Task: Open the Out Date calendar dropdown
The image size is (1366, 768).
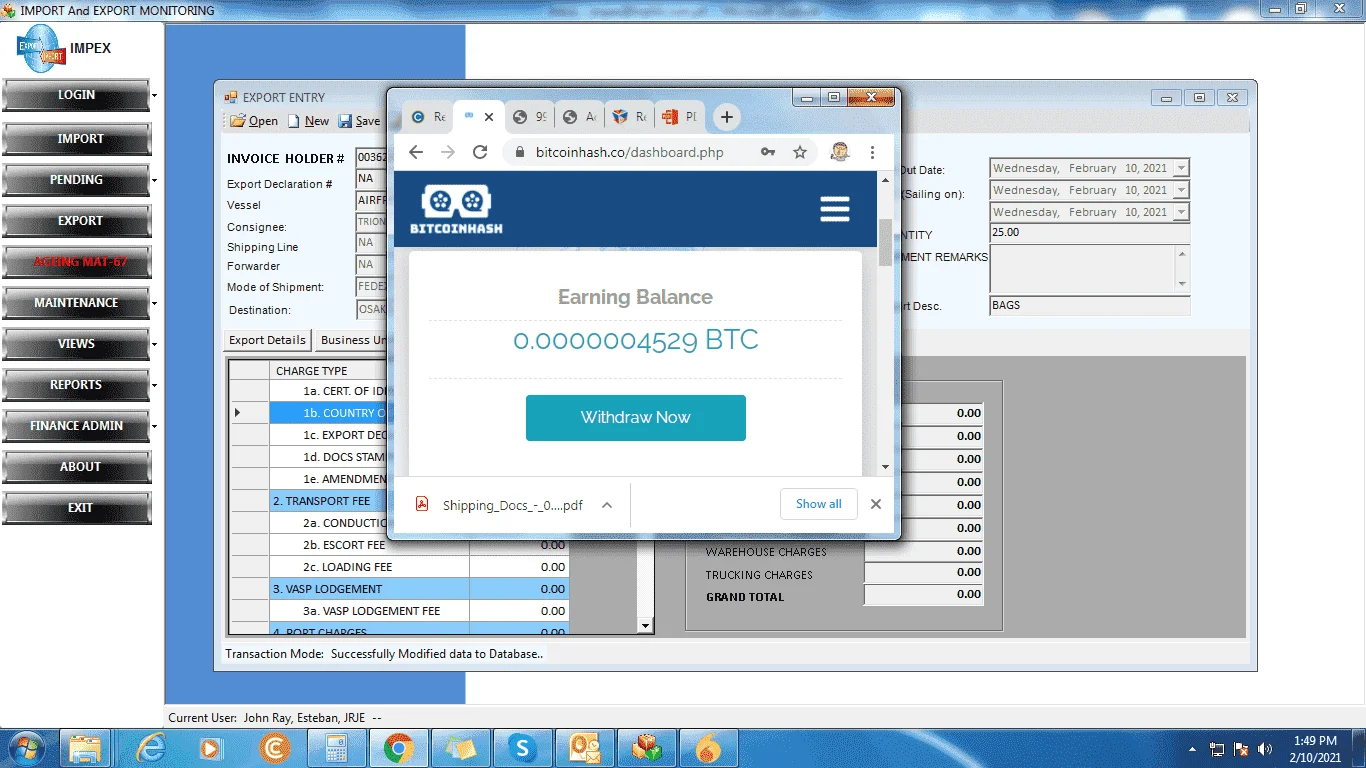Action: point(1181,169)
